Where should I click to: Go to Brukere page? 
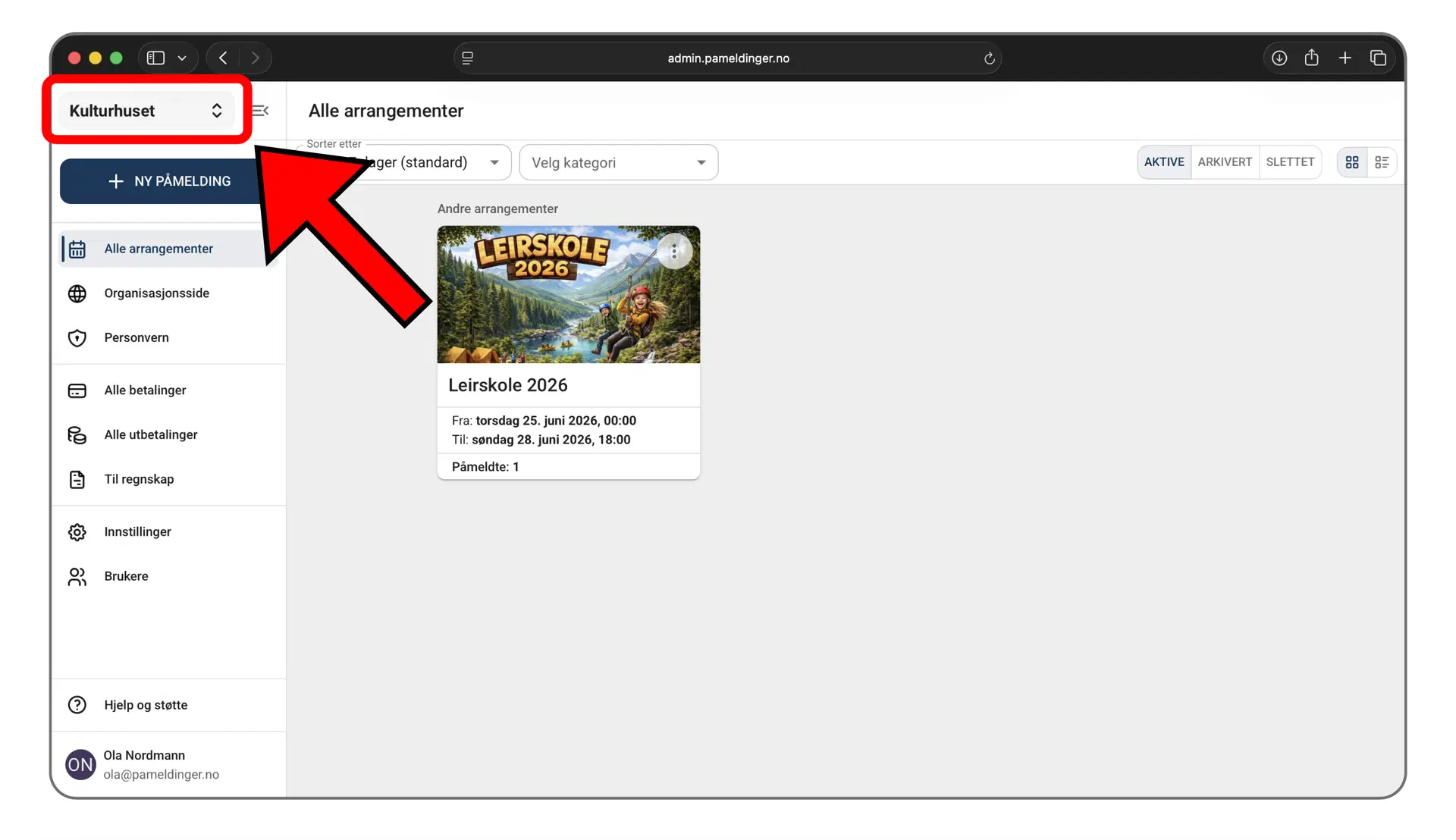point(126,576)
